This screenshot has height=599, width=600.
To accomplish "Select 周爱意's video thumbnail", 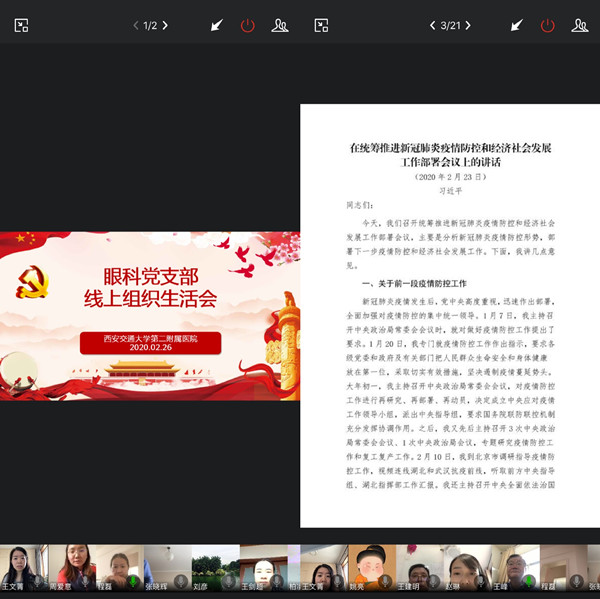I will coord(70,566).
